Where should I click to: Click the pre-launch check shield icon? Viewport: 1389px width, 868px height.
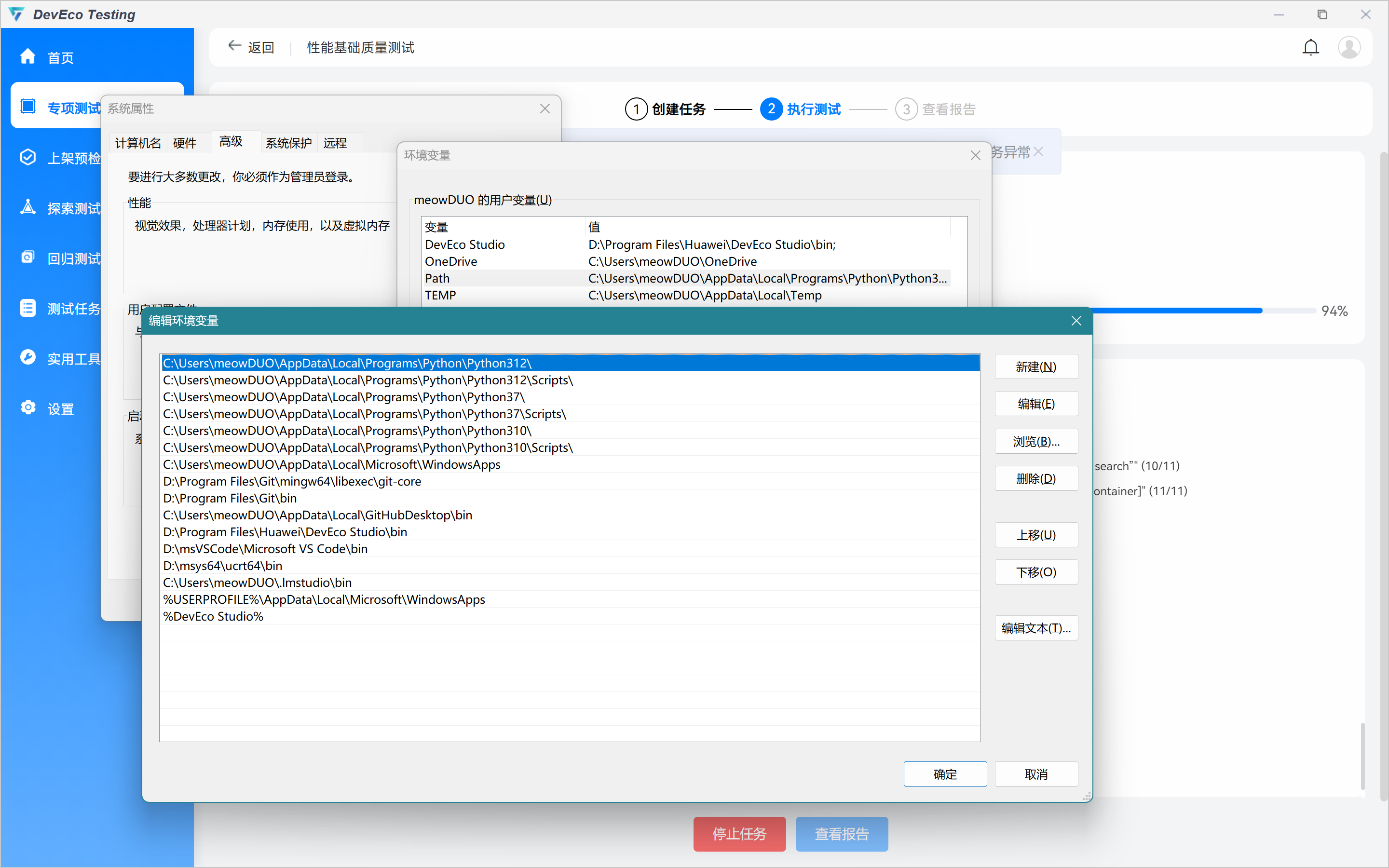[27, 157]
